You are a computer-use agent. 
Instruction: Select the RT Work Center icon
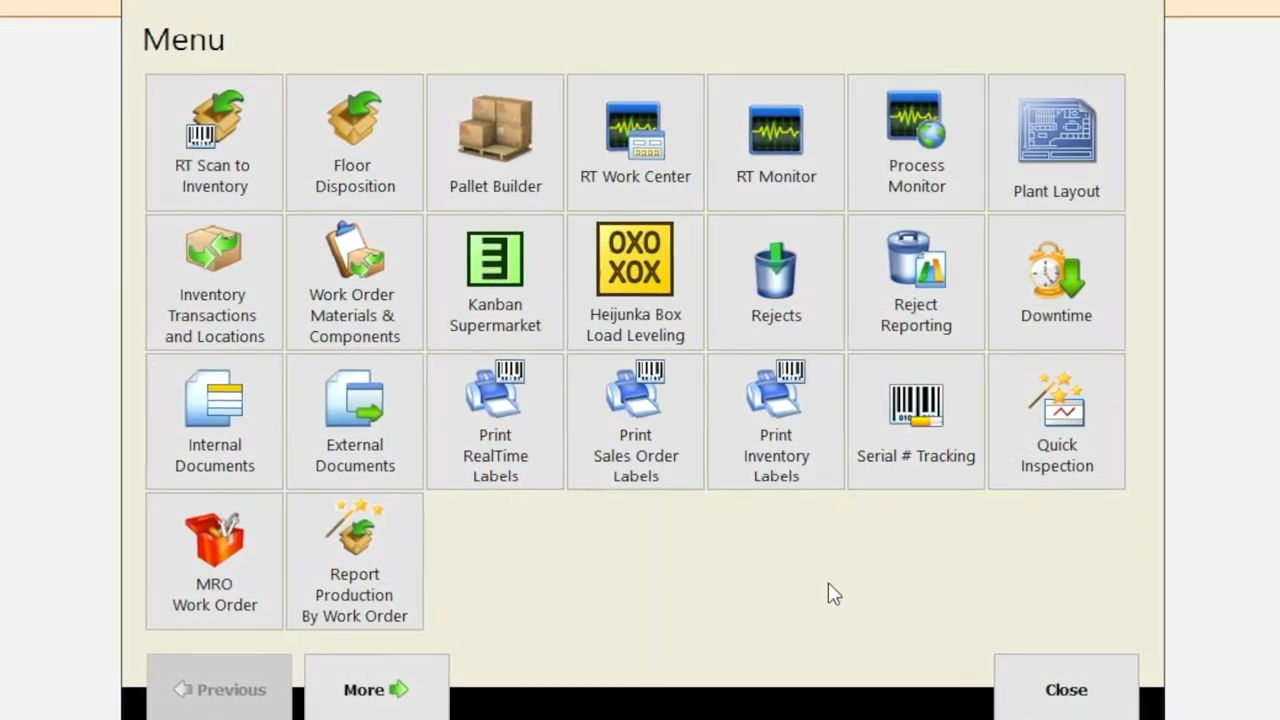635,142
